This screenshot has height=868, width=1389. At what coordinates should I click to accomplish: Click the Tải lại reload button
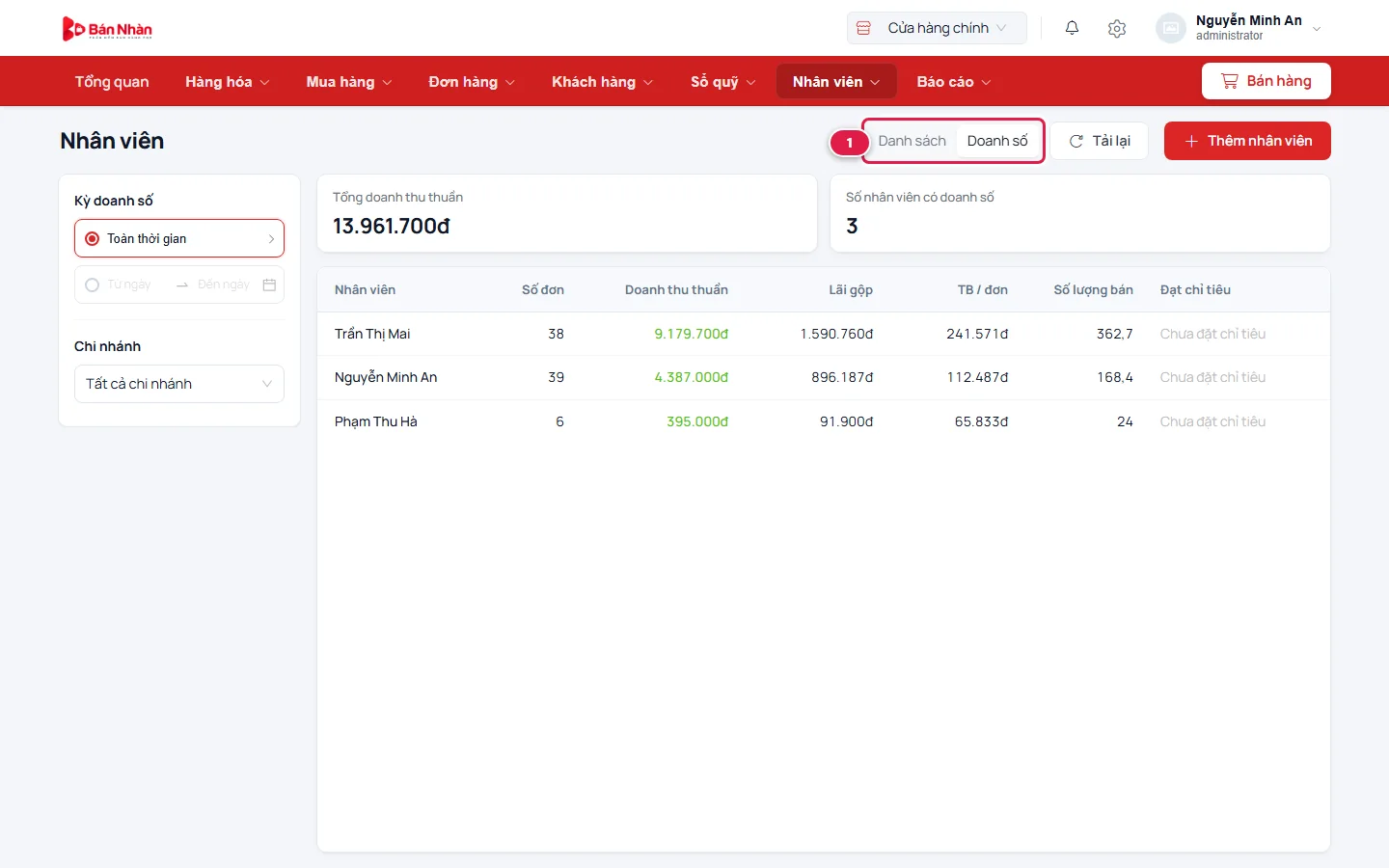click(x=1099, y=141)
